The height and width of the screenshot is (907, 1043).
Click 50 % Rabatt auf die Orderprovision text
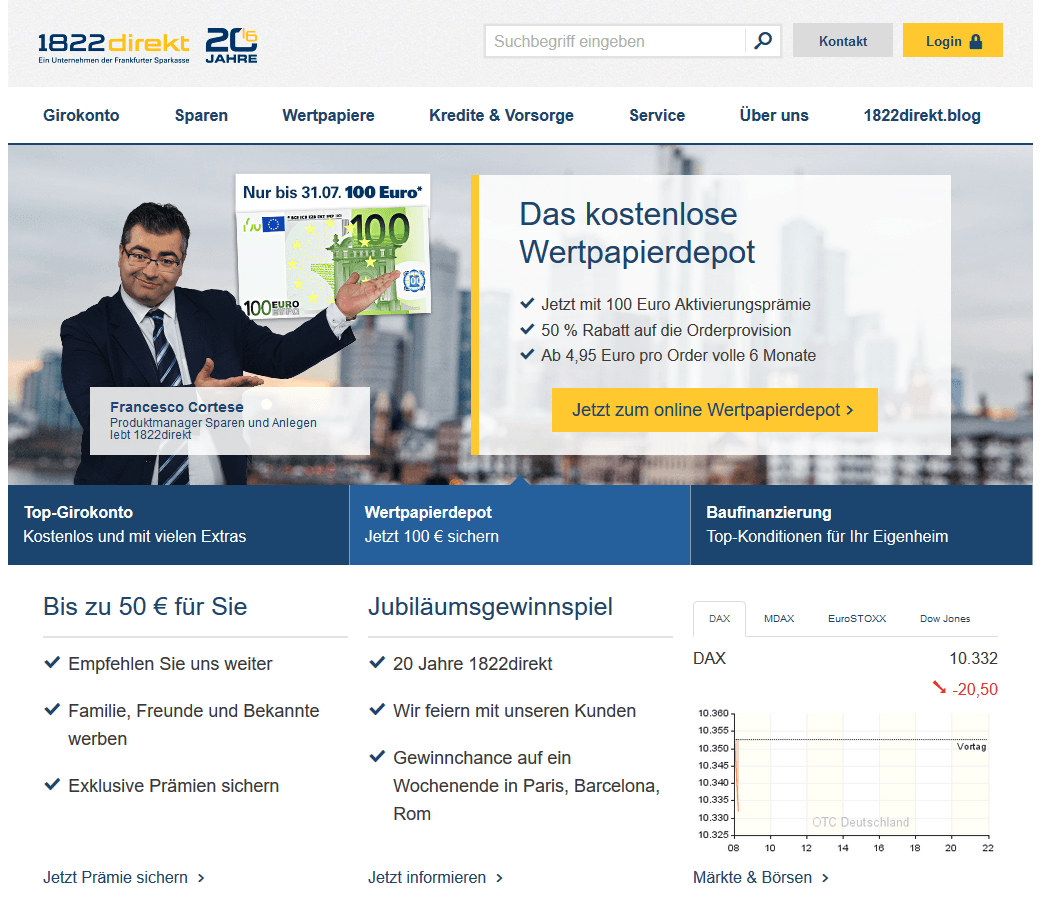coord(666,330)
